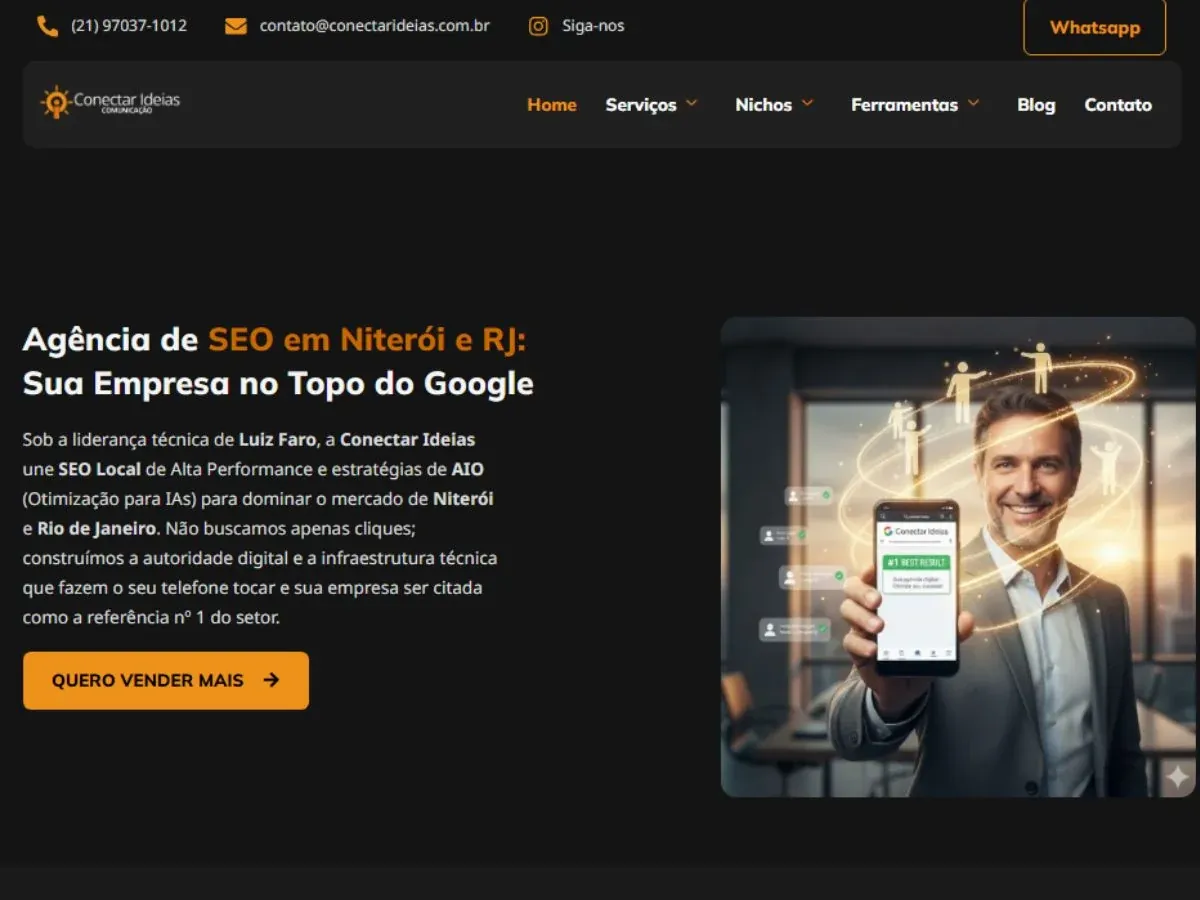Open the Instagram icon
Screen dimensions: 1200x900
coord(538,26)
